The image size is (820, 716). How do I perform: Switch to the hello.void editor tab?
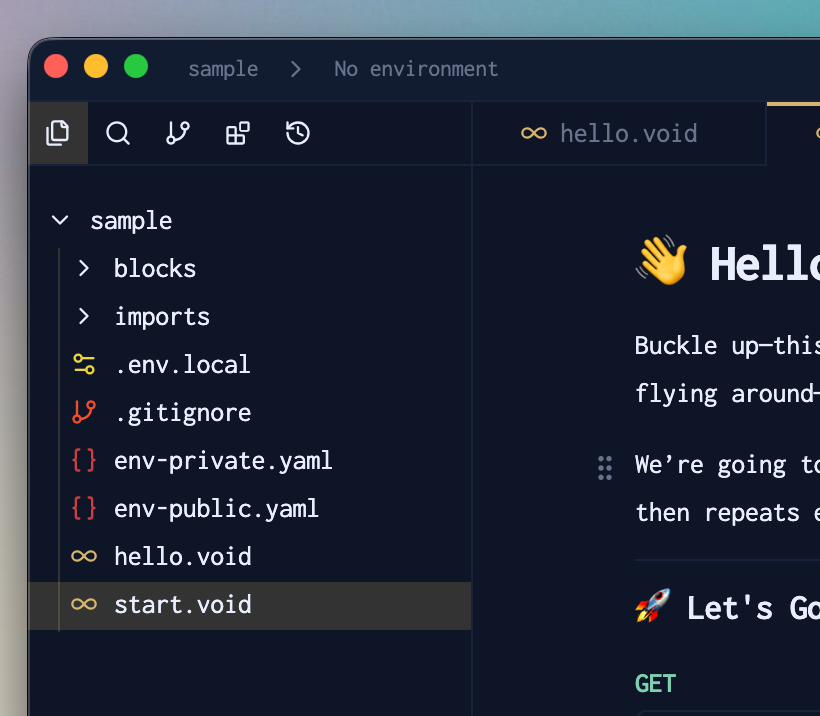(619, 134)
